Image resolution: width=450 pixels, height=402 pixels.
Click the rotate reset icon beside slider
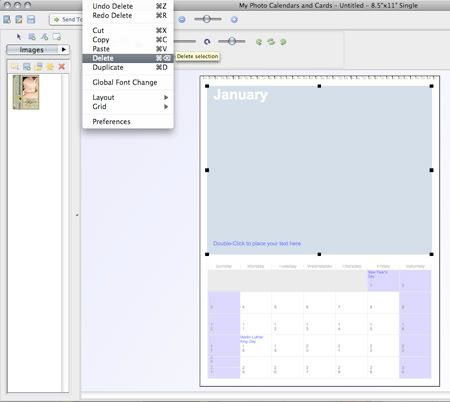207,42
